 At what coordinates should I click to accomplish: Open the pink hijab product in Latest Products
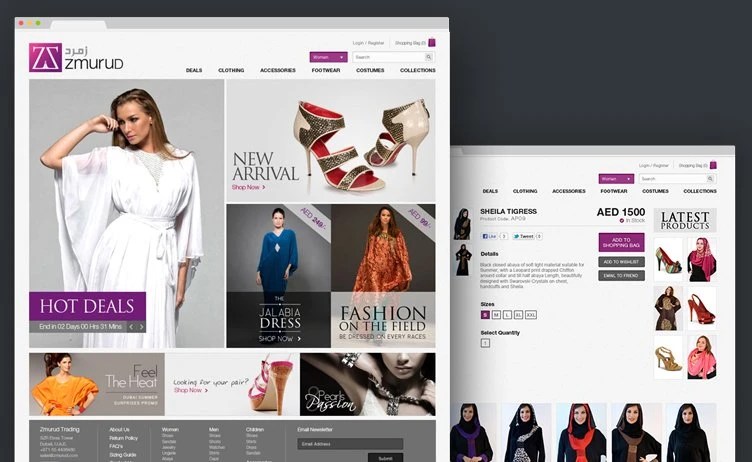[702, 260]
